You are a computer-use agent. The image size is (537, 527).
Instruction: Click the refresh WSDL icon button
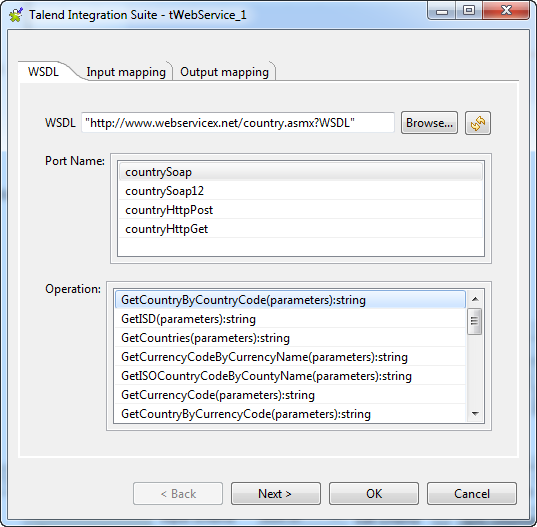click(477, 123)
